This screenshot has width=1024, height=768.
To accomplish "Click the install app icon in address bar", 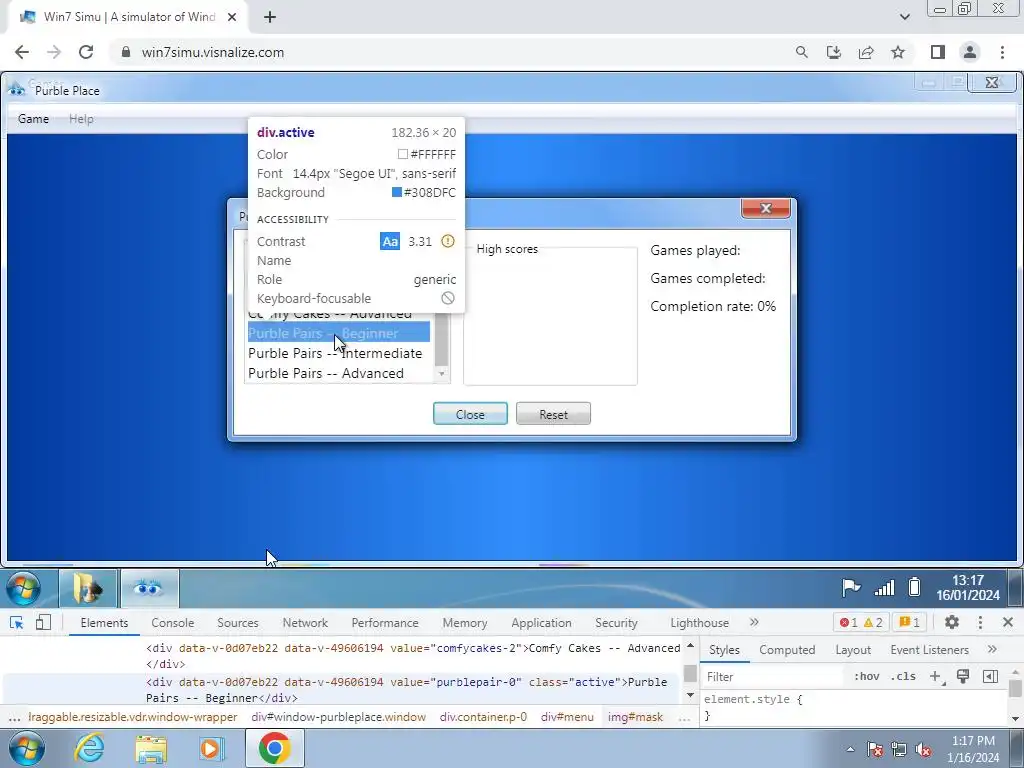I will tap(833, 52).
